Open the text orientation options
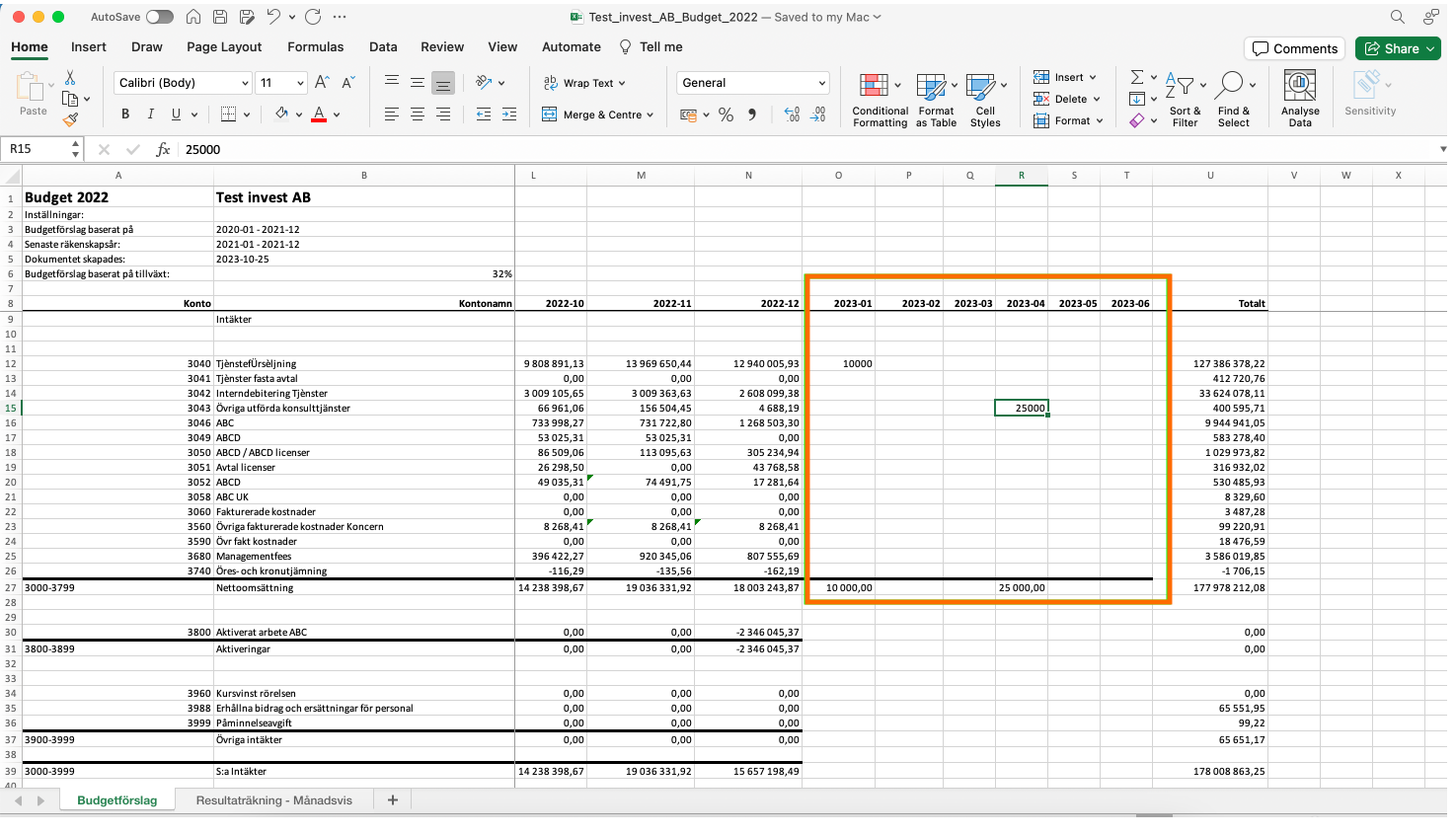This screenshot has height=836, width=1456. click(x=490, y=83)
